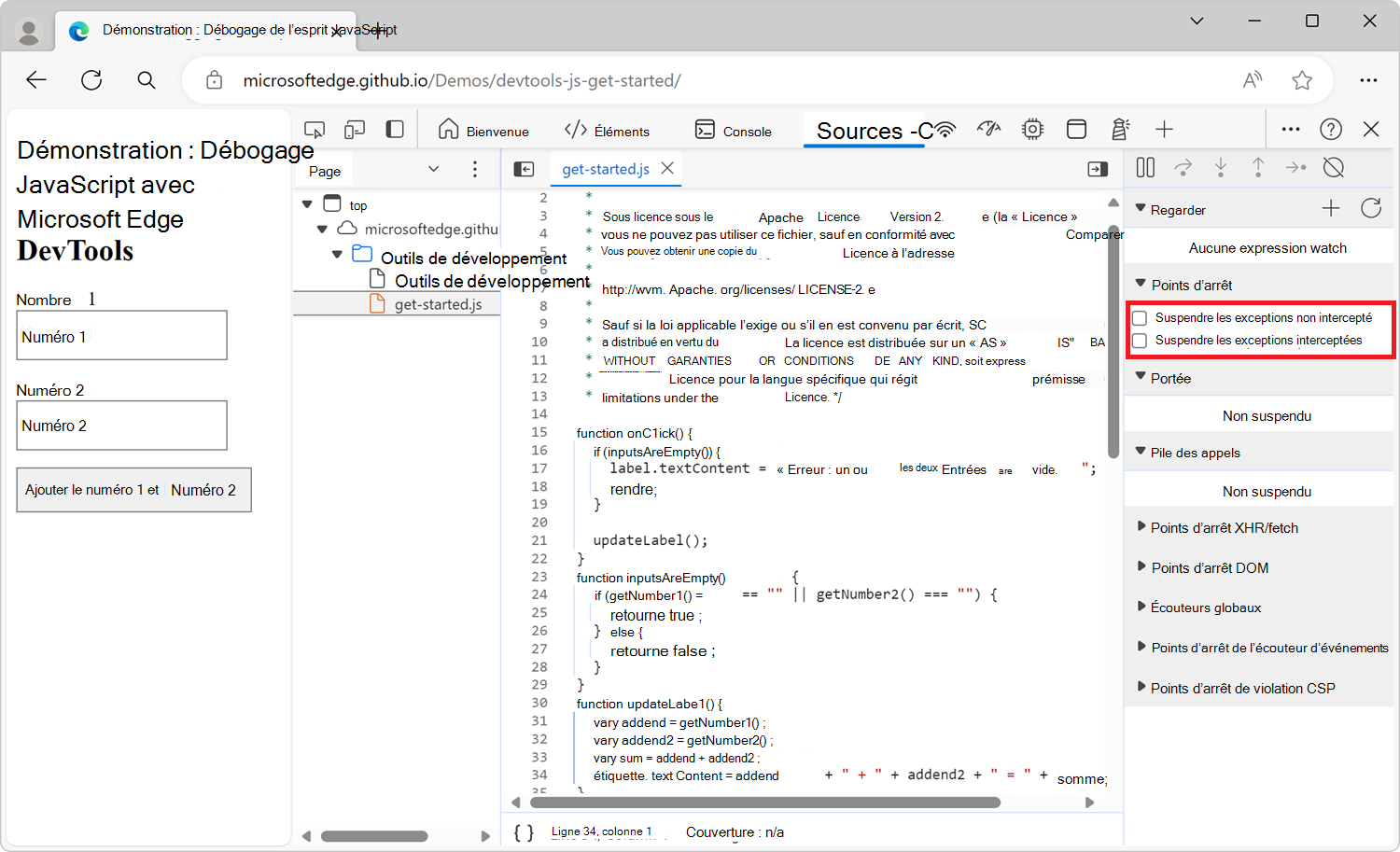Click the Step out of current function icon
1400x852 pixels.
click(1258, 167)
